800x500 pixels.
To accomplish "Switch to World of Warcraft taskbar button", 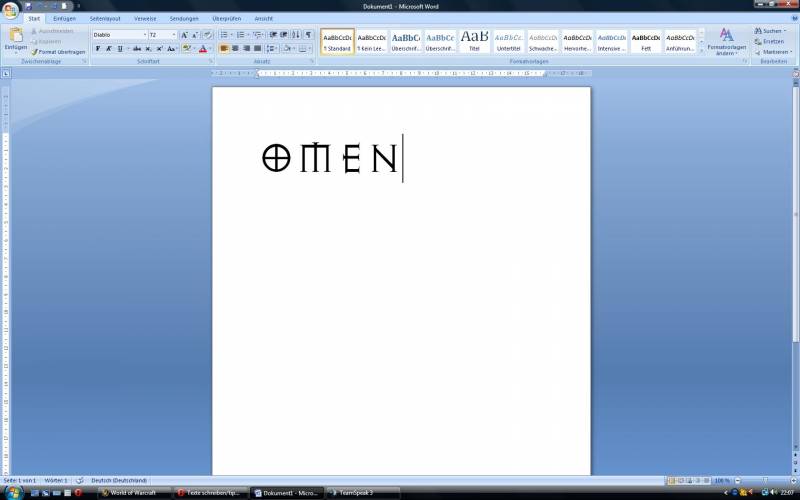I will click(x=134, y=493).
